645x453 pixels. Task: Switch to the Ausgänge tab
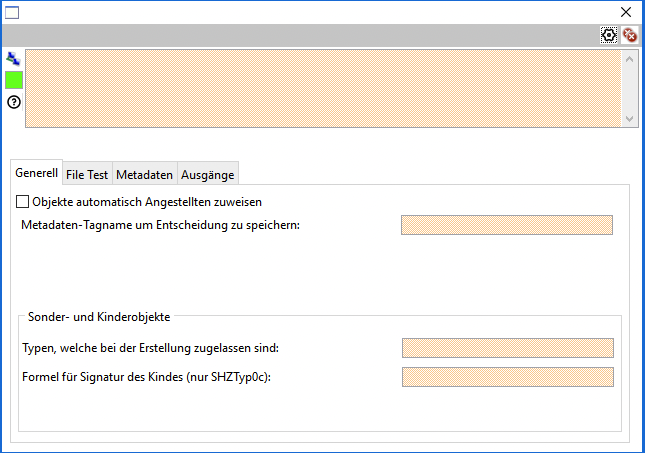(x=207, y=174)
